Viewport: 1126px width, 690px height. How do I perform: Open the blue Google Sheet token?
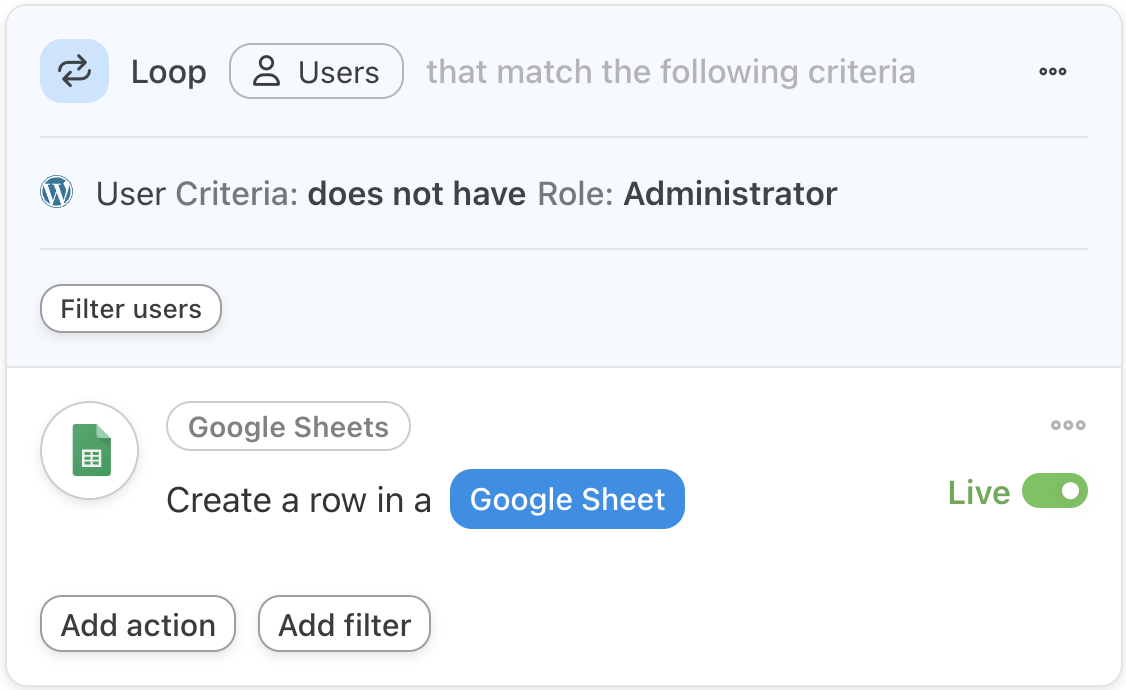[567, 499]
